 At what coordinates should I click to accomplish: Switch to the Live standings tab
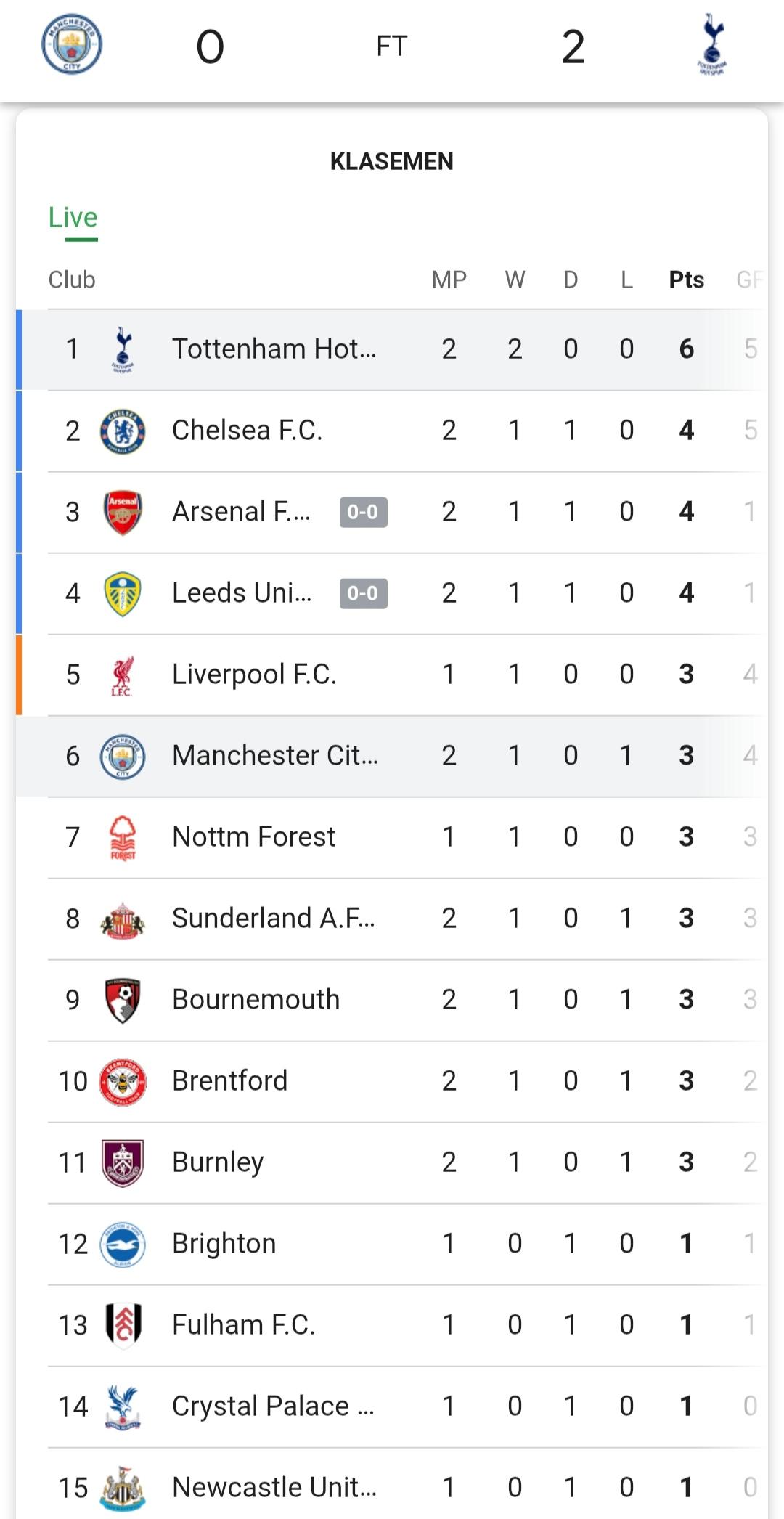click(x=73, y=218)
